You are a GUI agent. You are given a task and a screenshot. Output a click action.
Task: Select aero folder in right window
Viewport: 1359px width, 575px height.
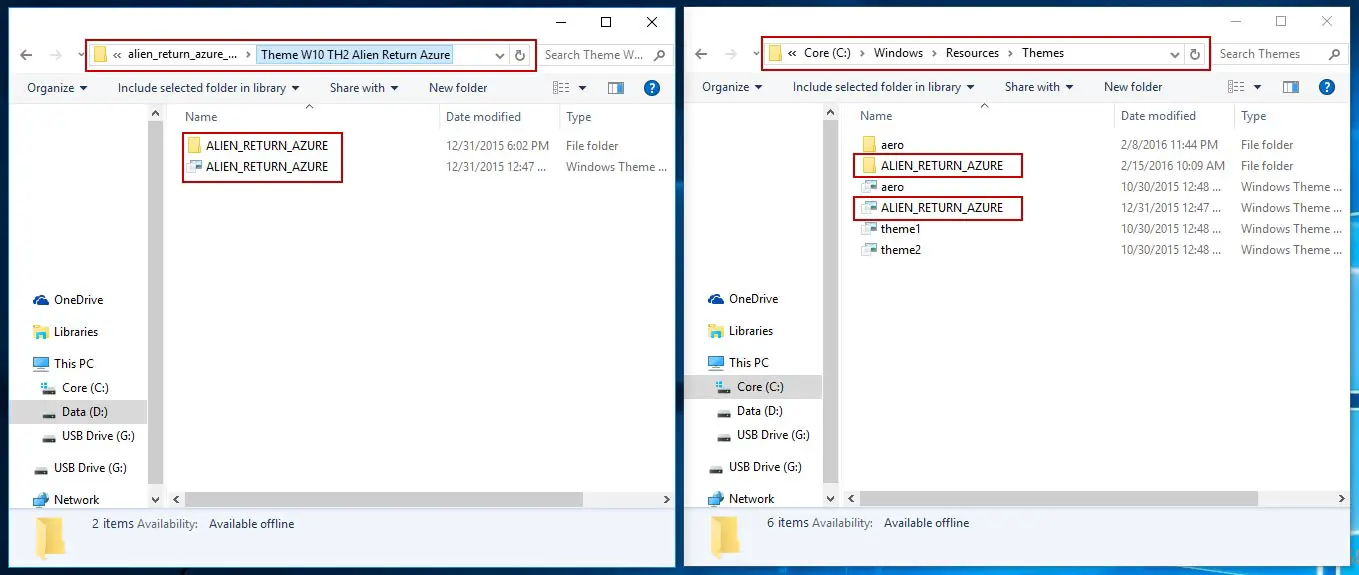click(x=882, y=145)
